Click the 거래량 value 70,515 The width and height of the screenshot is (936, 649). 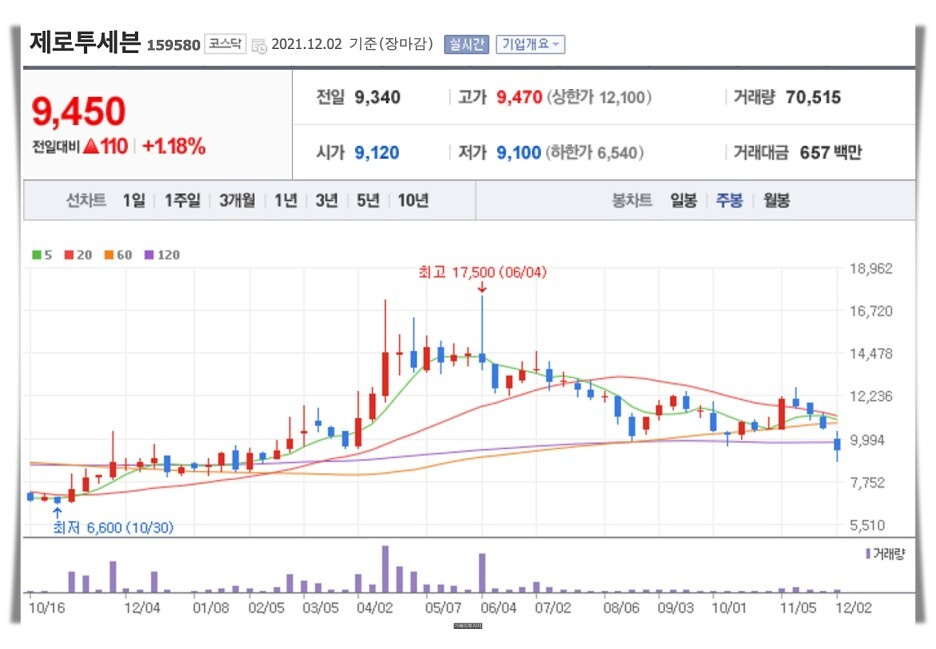click(x=813, y=97)
